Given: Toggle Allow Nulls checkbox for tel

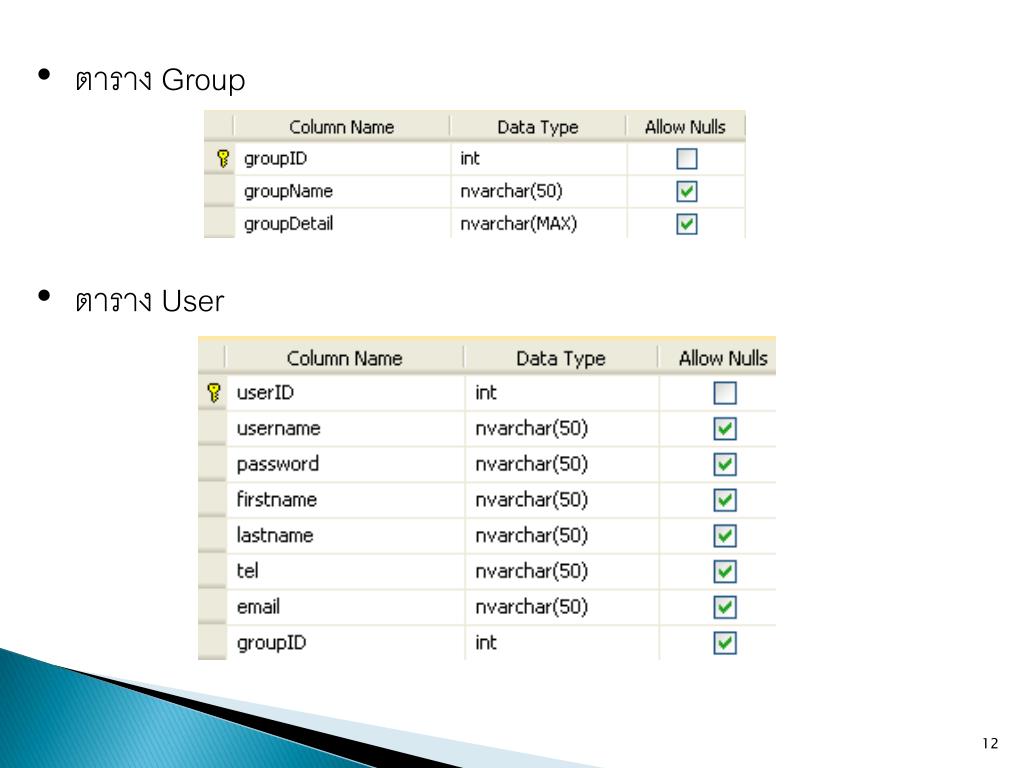Looking at the screenshot, I should click(x=725, y=571).
